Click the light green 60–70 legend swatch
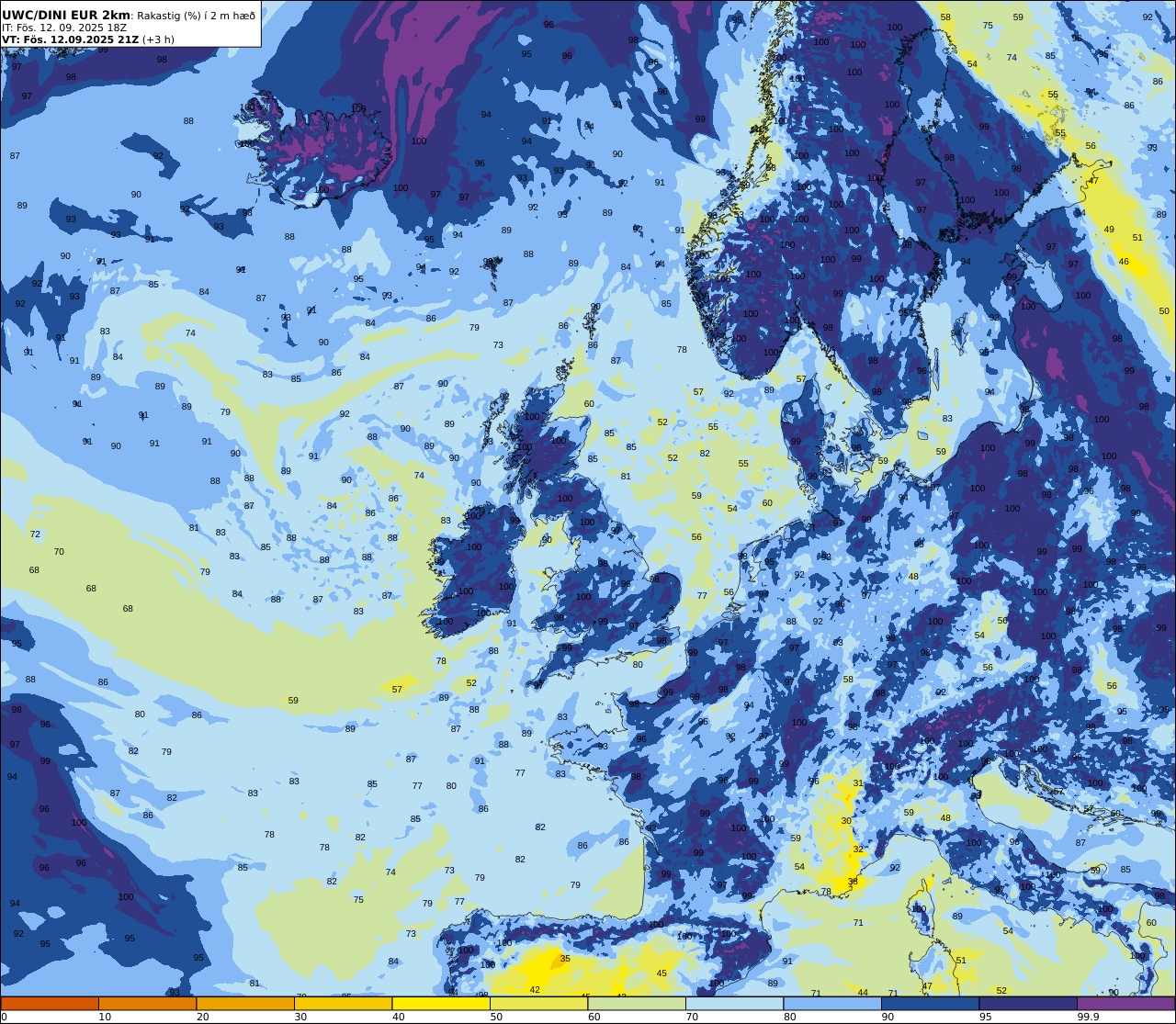This screenshot has width=1176, height=1024. point(637,1003)
